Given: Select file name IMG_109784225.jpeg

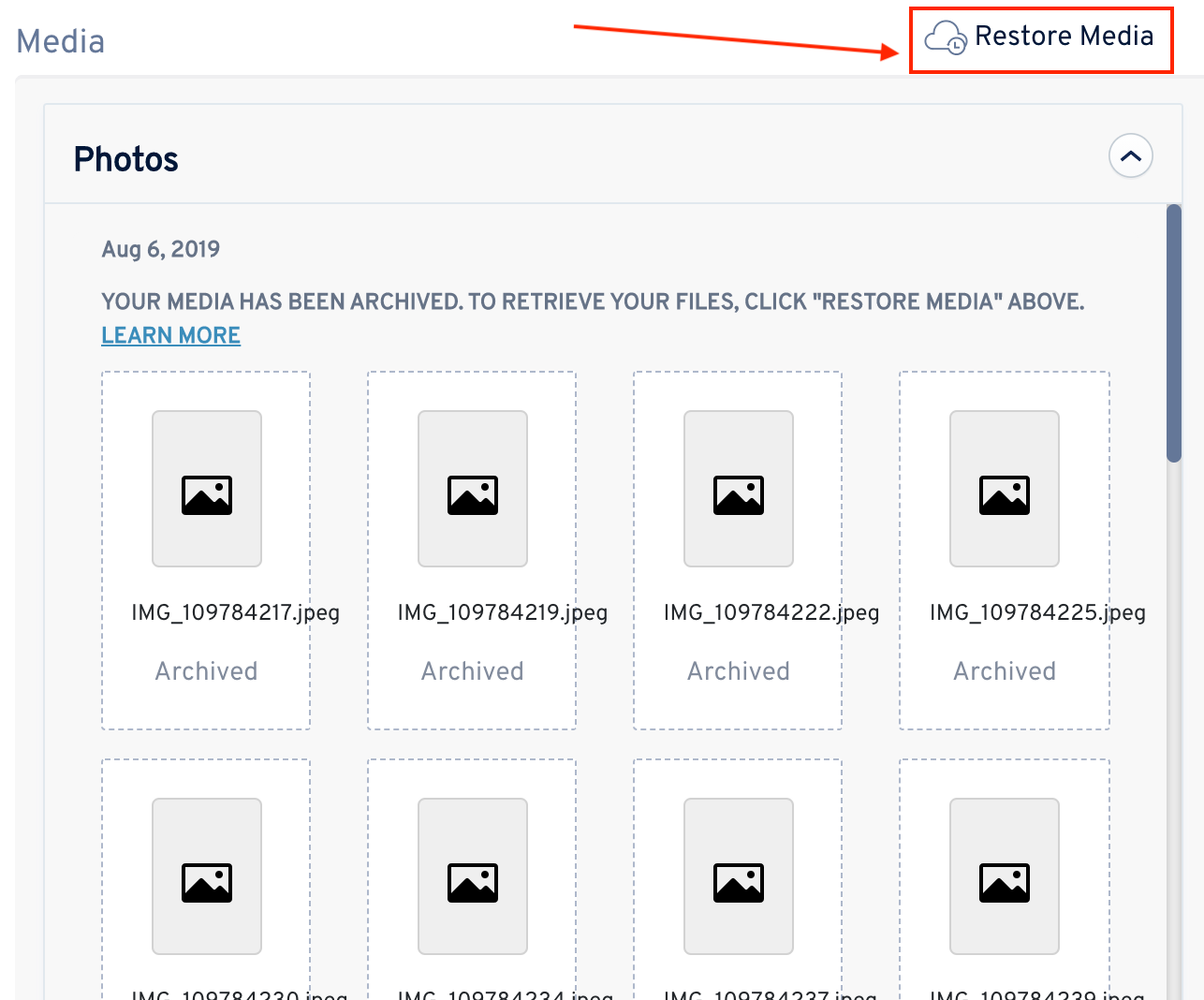Looking at the screenshot, I should click(x=1037, y=612).
